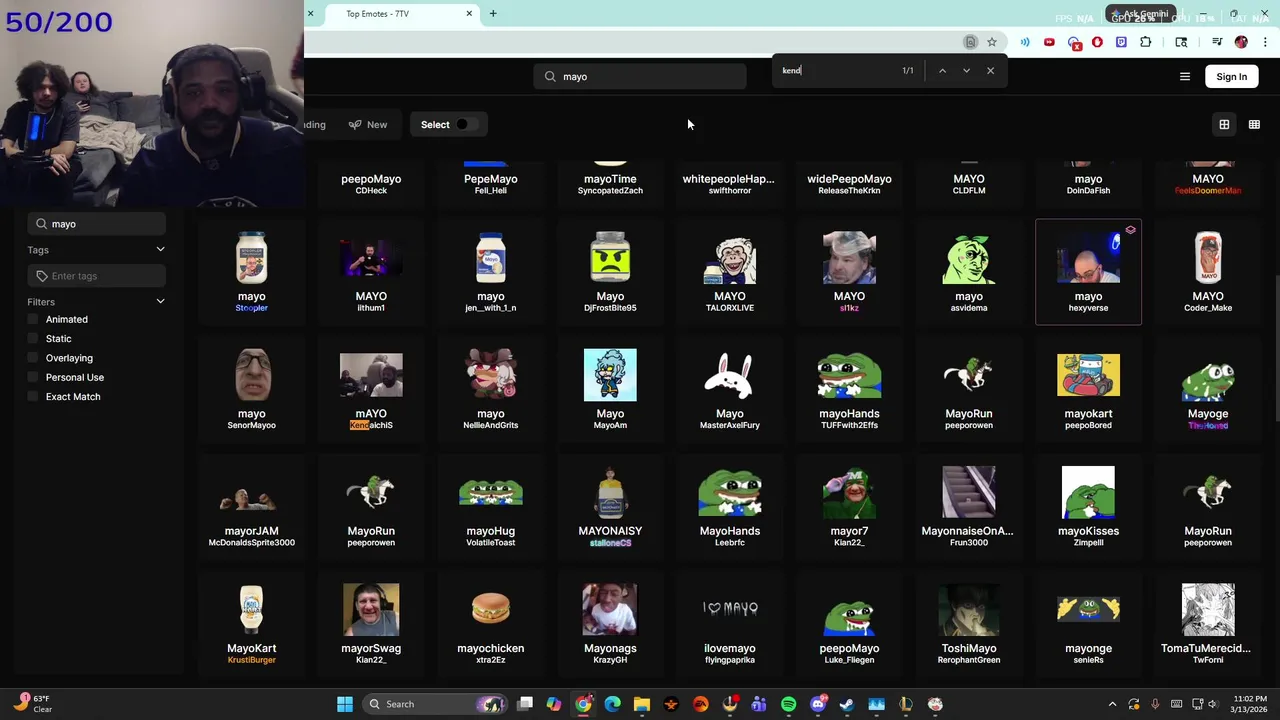Screen dimensions: 1280x720
Task: Switch to the New sorting tab
Action: coord(368,125)
